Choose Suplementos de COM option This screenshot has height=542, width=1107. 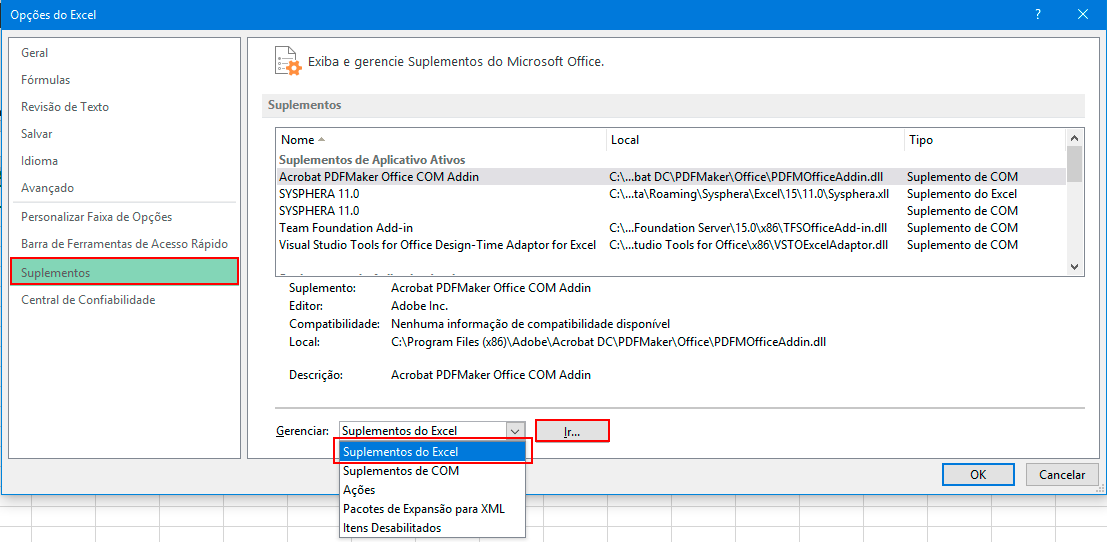[401, 471]
